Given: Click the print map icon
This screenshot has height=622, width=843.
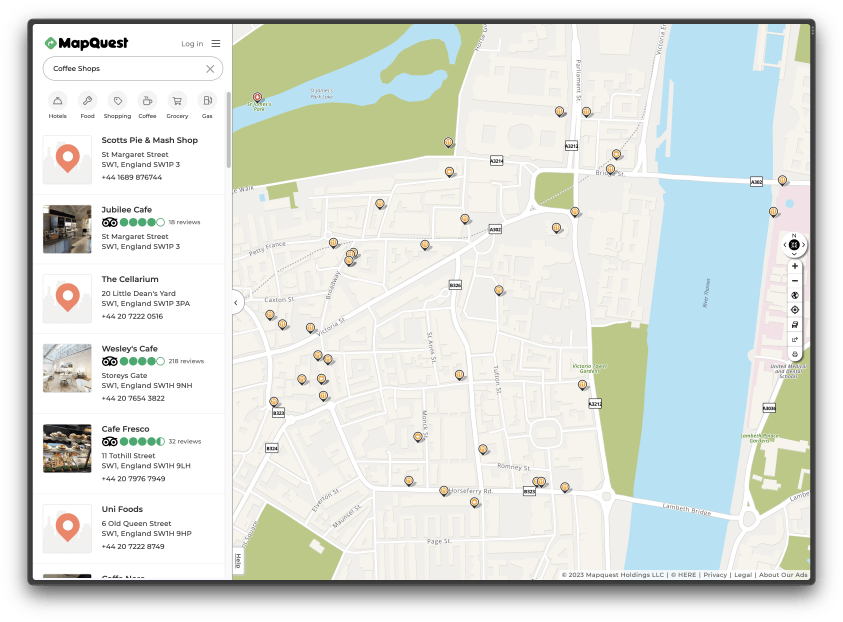Looking at the screenshot, I should (x=795, y=354).
